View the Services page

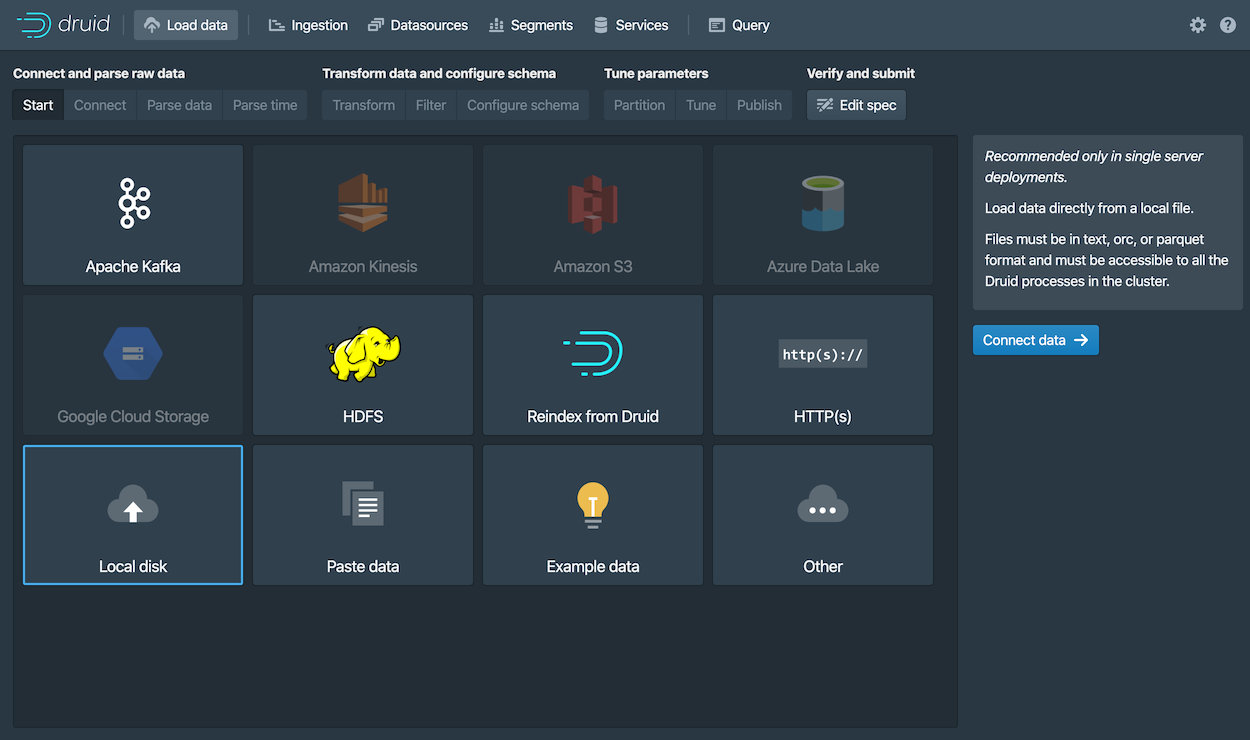coord(631,24)
